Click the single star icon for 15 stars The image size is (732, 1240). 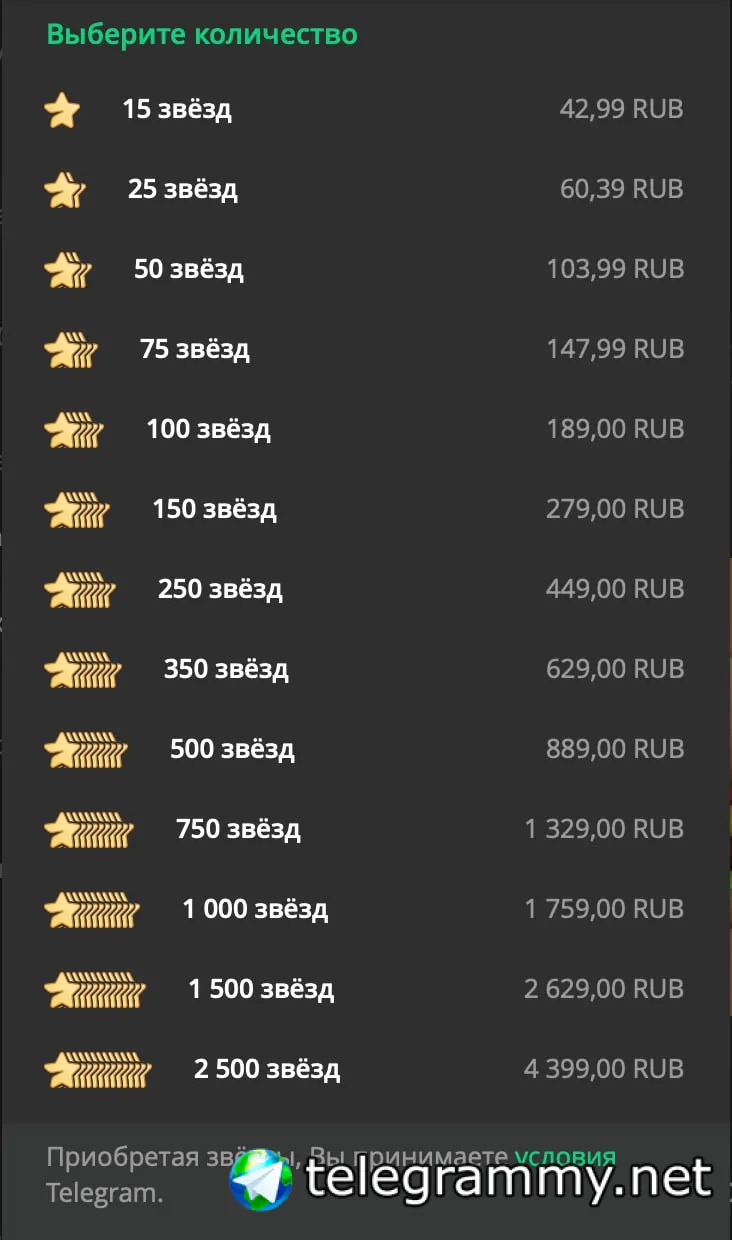click(x=62, y=109)
